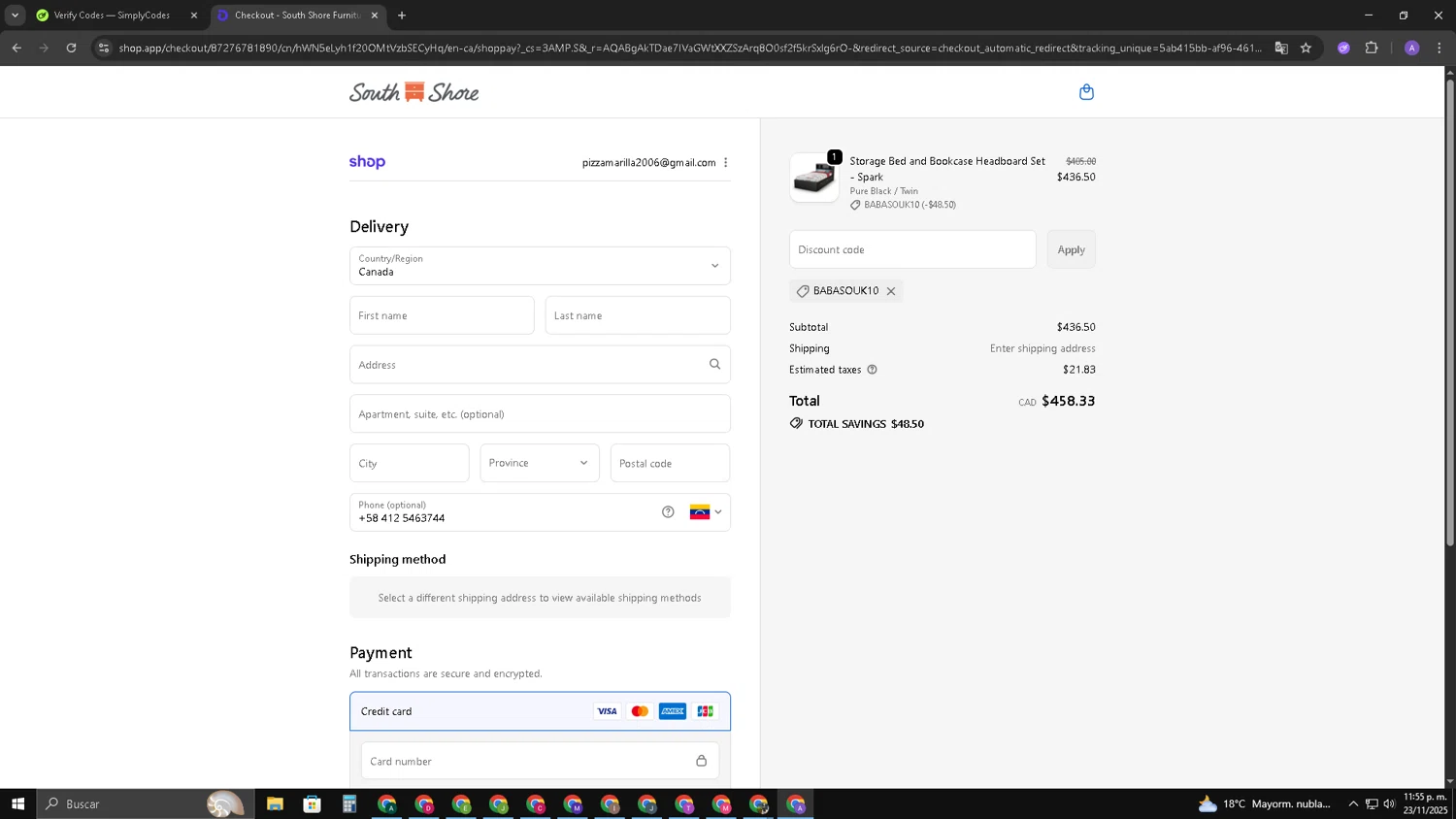Viewport: 1456px width, 819px height.
Task: Focus the Last name field
Action: [638, 315]
